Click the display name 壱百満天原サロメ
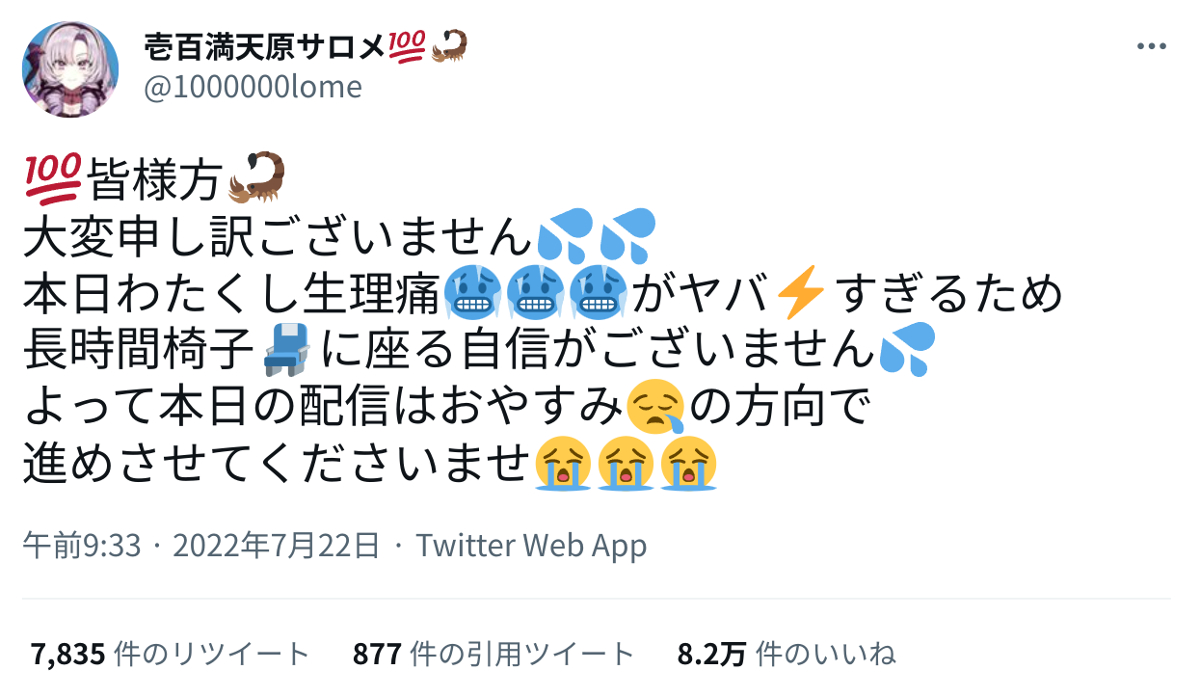 (x=271, y=45)
